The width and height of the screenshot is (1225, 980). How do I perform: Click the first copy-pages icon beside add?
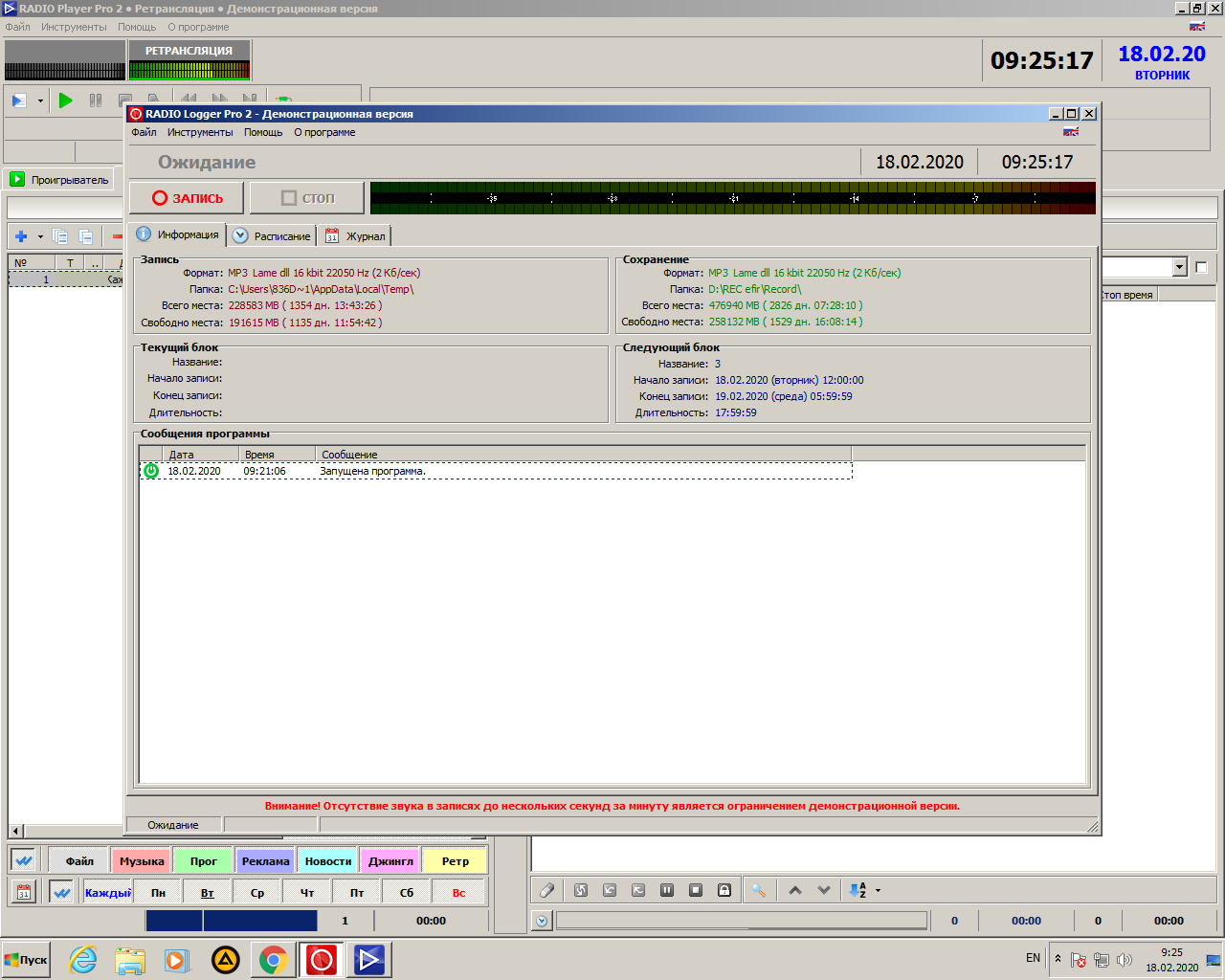60,236
